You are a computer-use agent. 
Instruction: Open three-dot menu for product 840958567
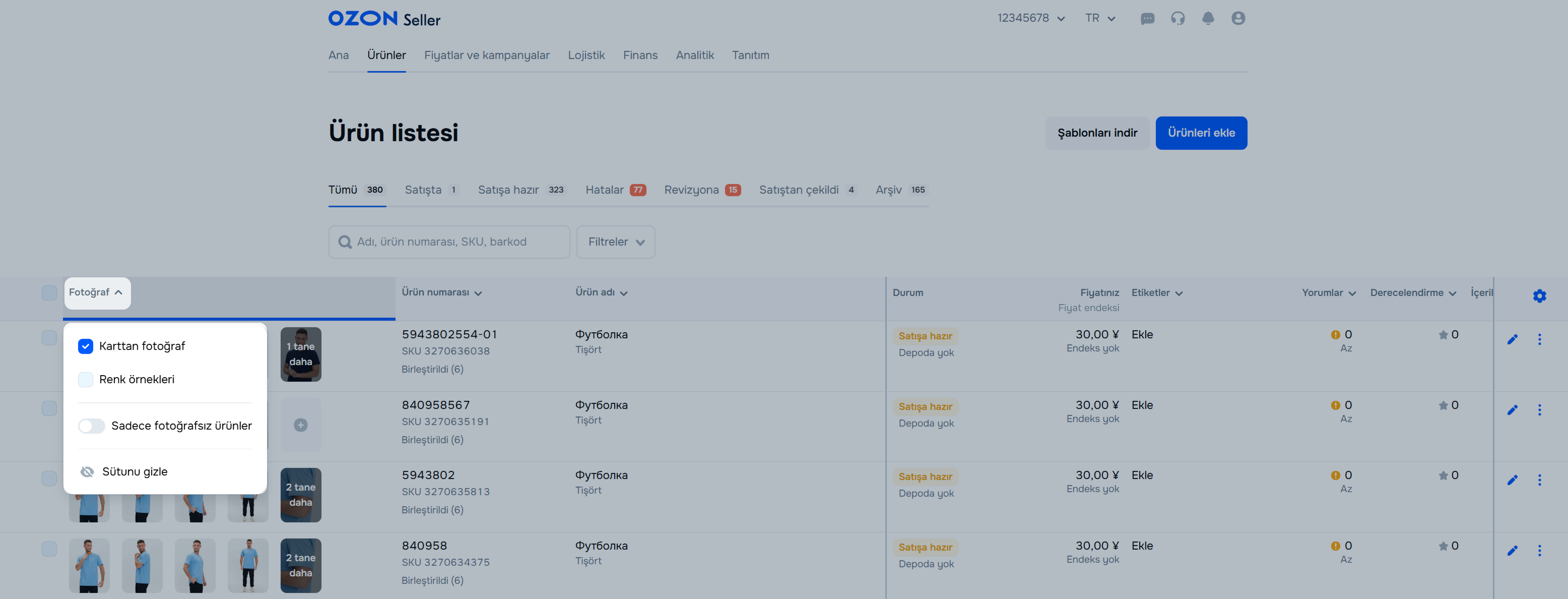tap(1539, 410)
